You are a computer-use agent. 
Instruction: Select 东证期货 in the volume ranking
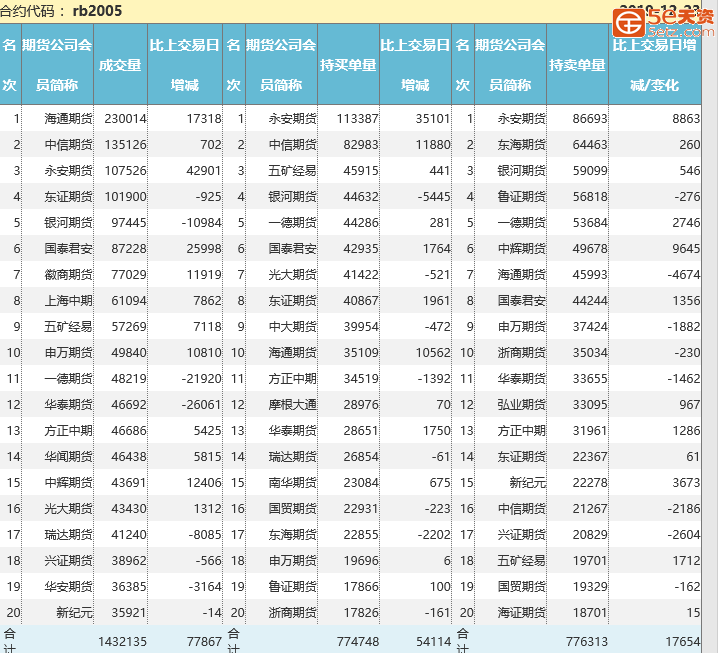pyautogui.click(x=68, y=197)
